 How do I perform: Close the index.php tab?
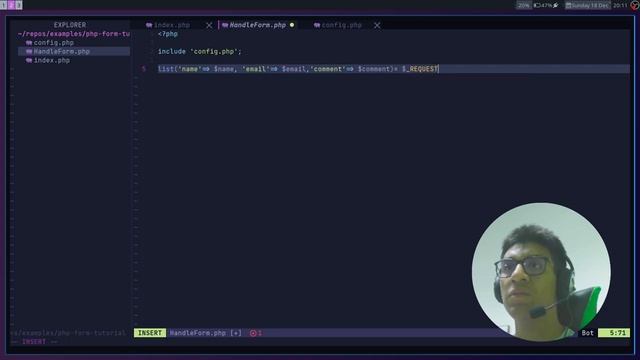[x=209, y=25]
